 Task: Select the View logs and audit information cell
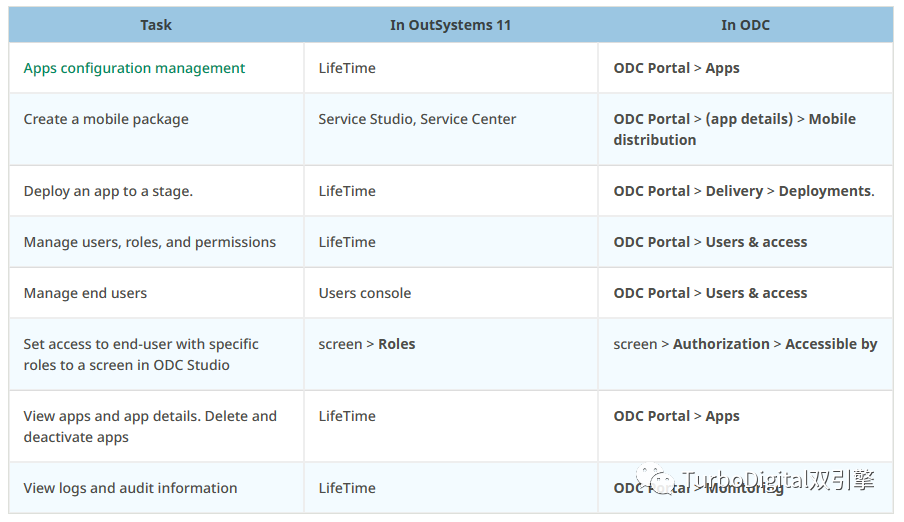click(x=130, y=488)
